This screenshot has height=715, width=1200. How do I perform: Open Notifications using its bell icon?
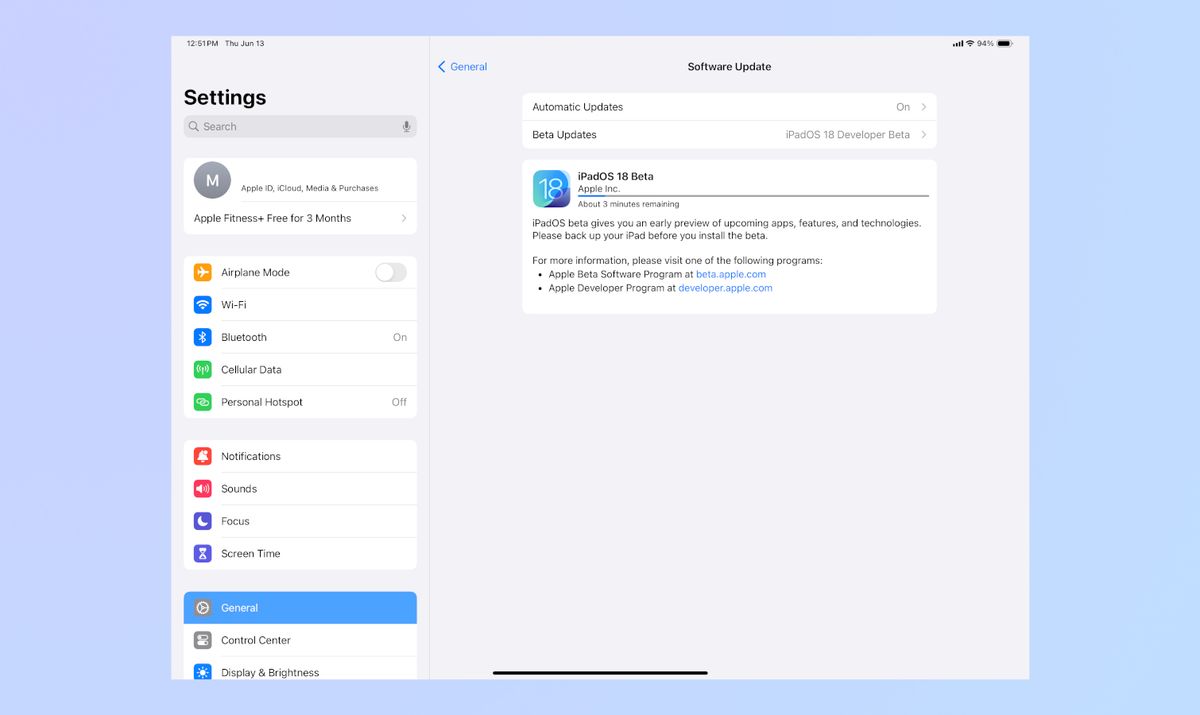pyautogui.click(x=203, y=455)
